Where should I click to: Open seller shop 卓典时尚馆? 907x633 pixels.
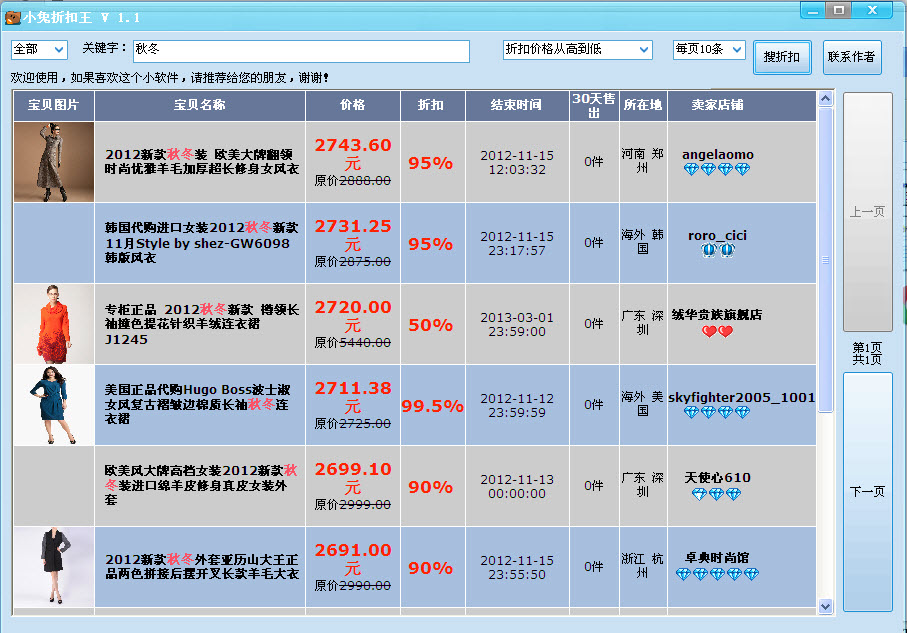coord(717,558)
